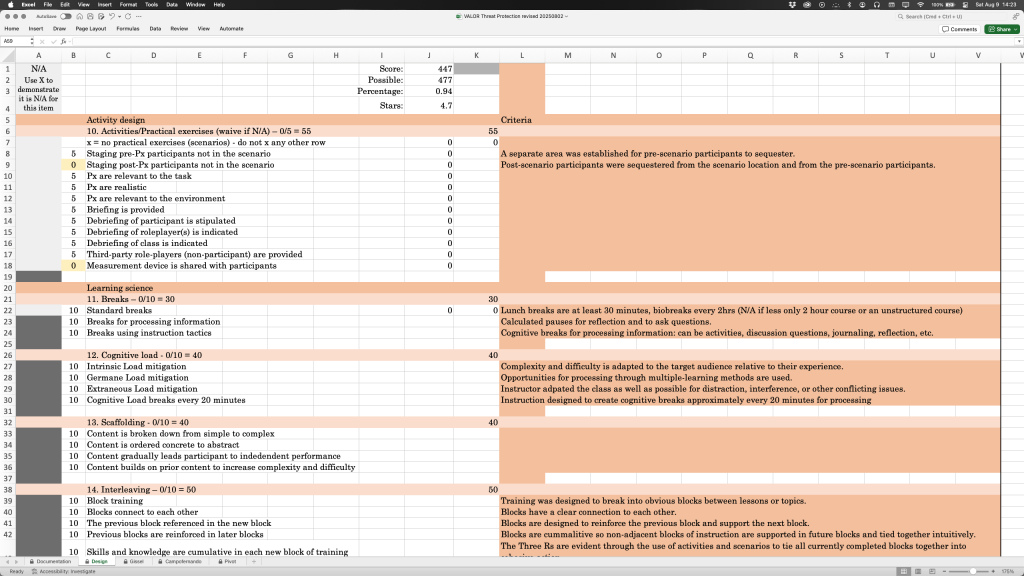Click the Dropbox icon in the menu bar

pos(792,5)
